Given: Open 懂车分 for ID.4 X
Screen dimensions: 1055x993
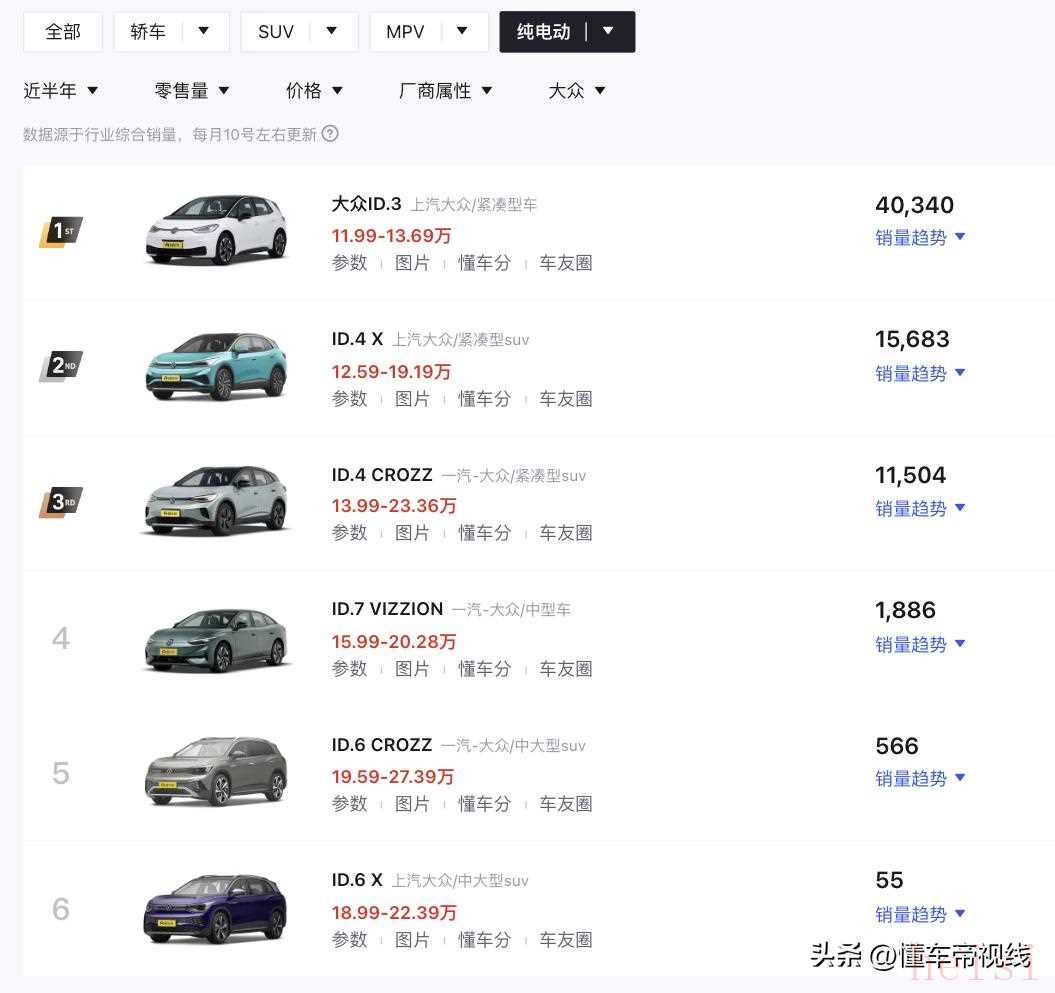Looking at the screenshot, I should pyautogui.click(x=484, y=399).
